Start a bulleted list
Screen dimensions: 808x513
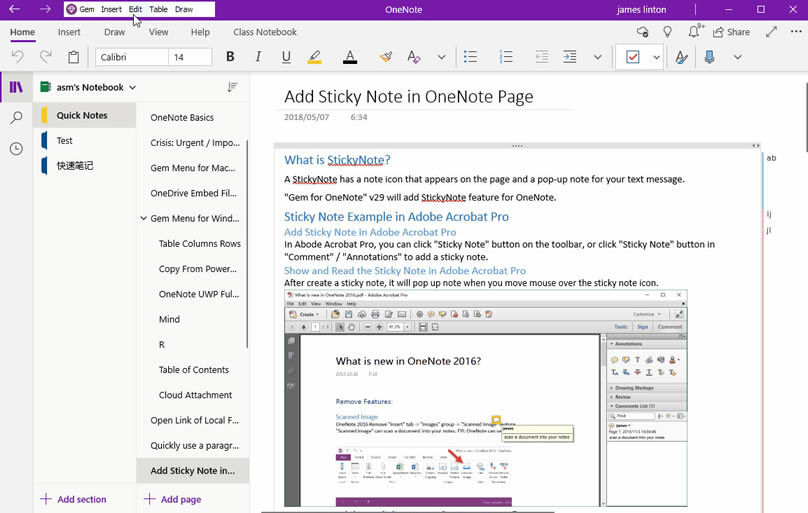coord(471,57)
